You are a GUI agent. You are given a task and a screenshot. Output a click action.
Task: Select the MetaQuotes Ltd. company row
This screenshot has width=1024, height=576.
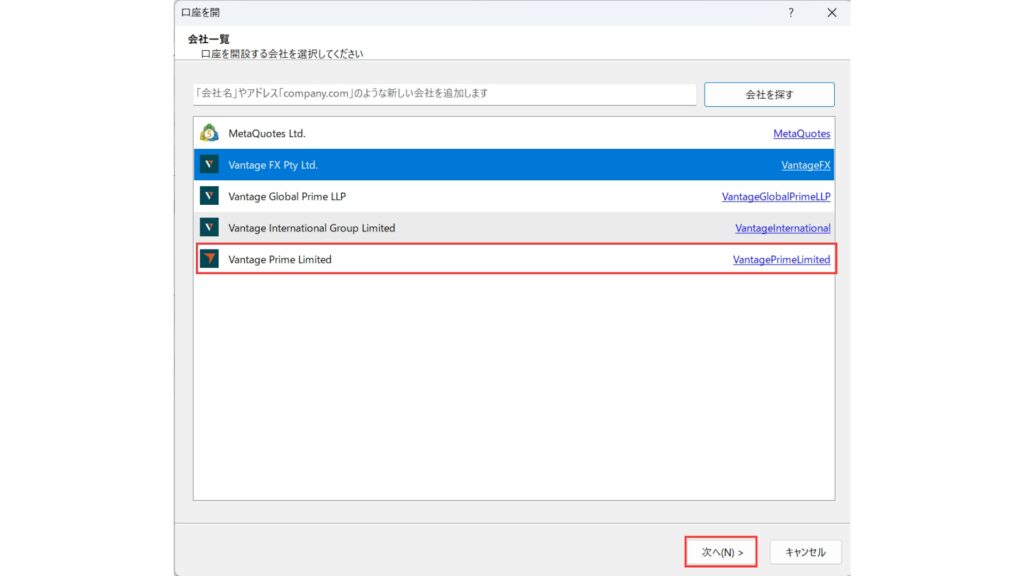(267, 133)
